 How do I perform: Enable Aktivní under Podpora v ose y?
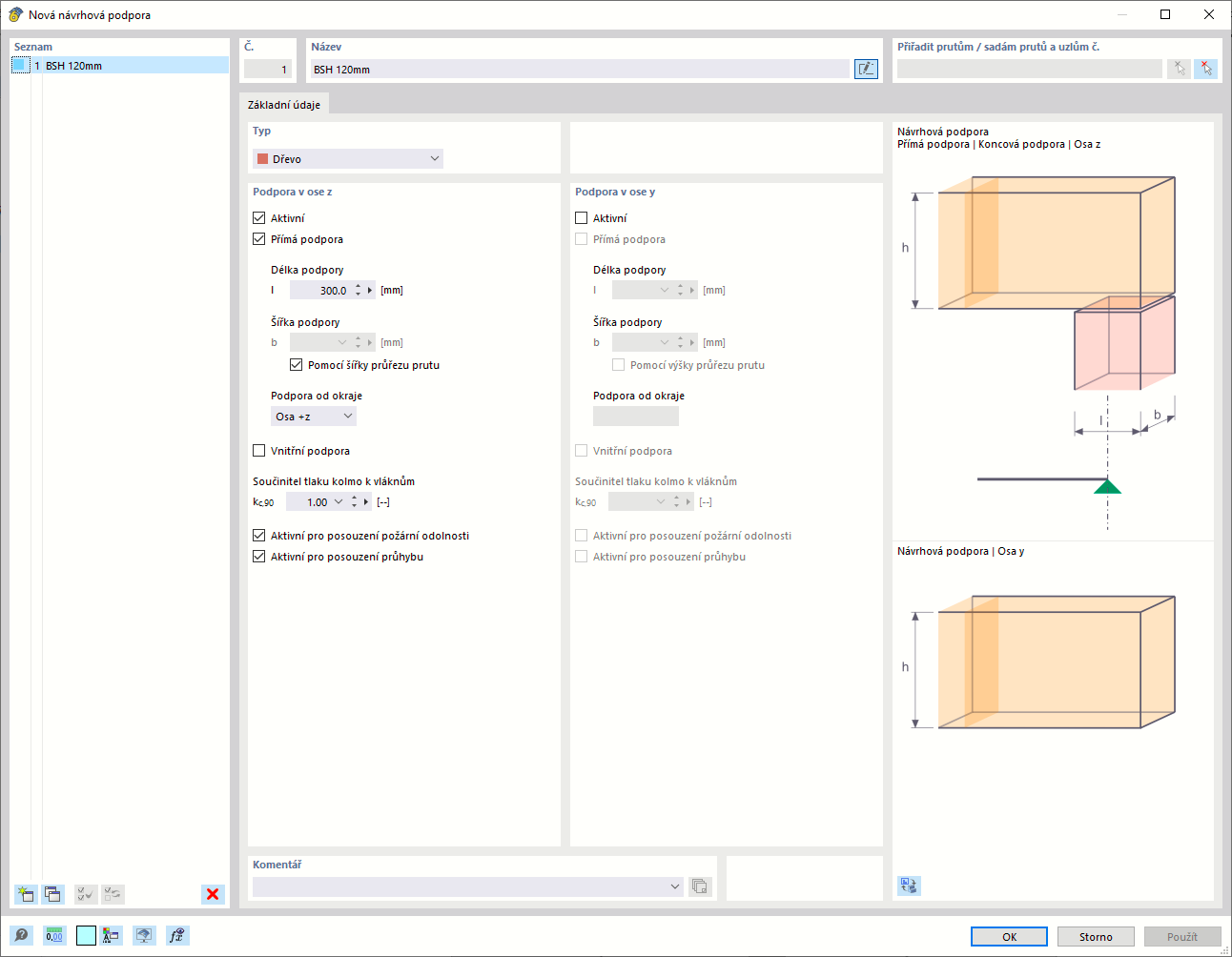tap(582, 218)
